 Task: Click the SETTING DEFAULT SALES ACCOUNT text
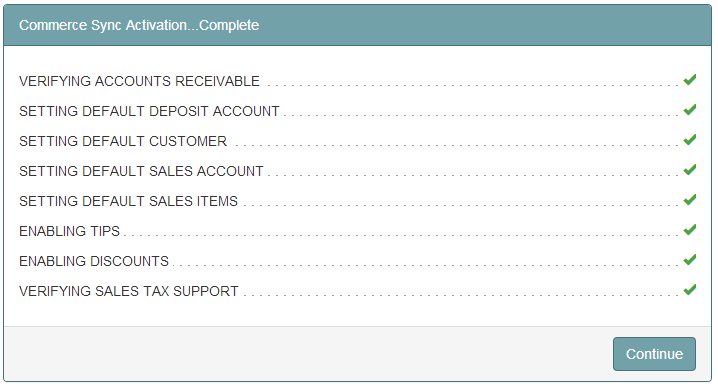pos(141,171)
